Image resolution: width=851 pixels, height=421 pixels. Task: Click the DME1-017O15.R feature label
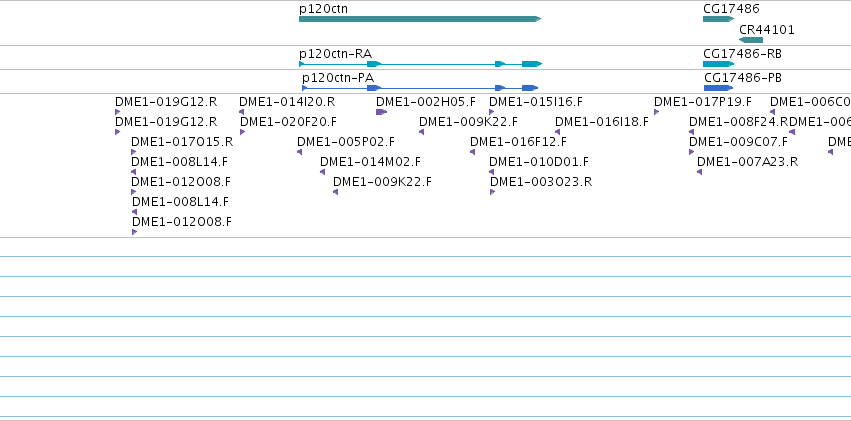tap(182, 142)
